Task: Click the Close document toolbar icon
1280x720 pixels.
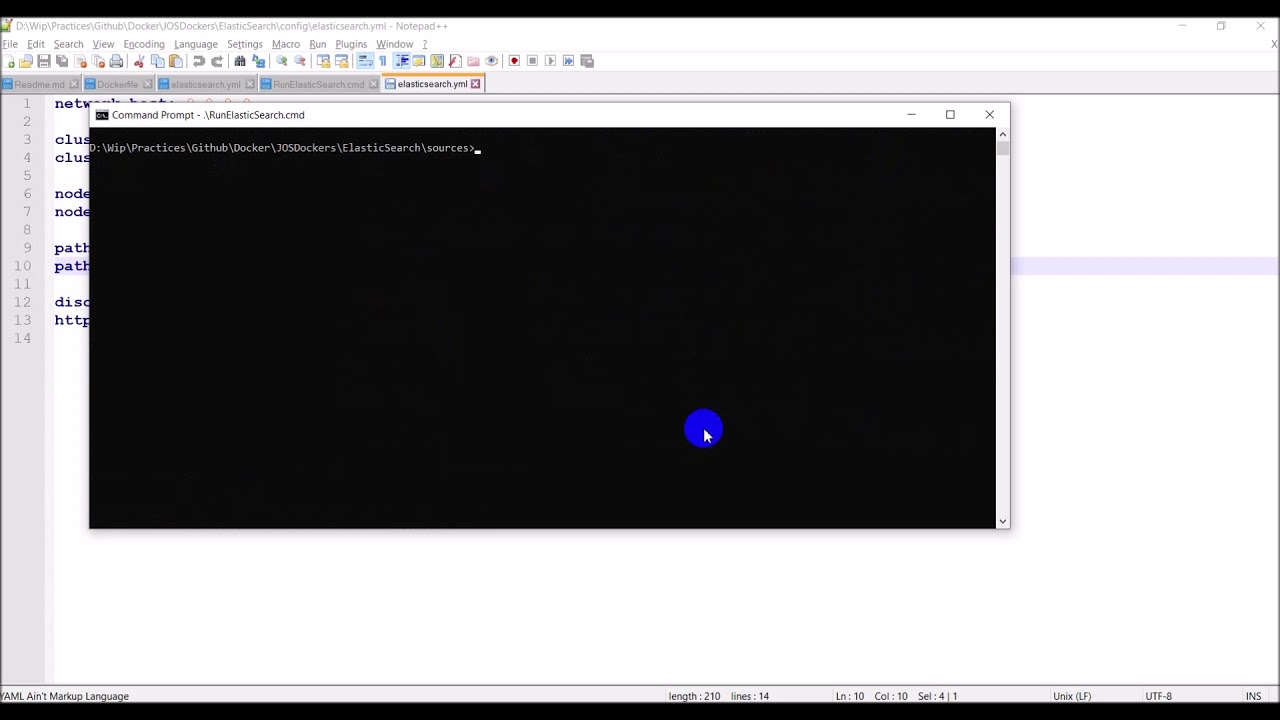Action: click(x=81, y=61)
